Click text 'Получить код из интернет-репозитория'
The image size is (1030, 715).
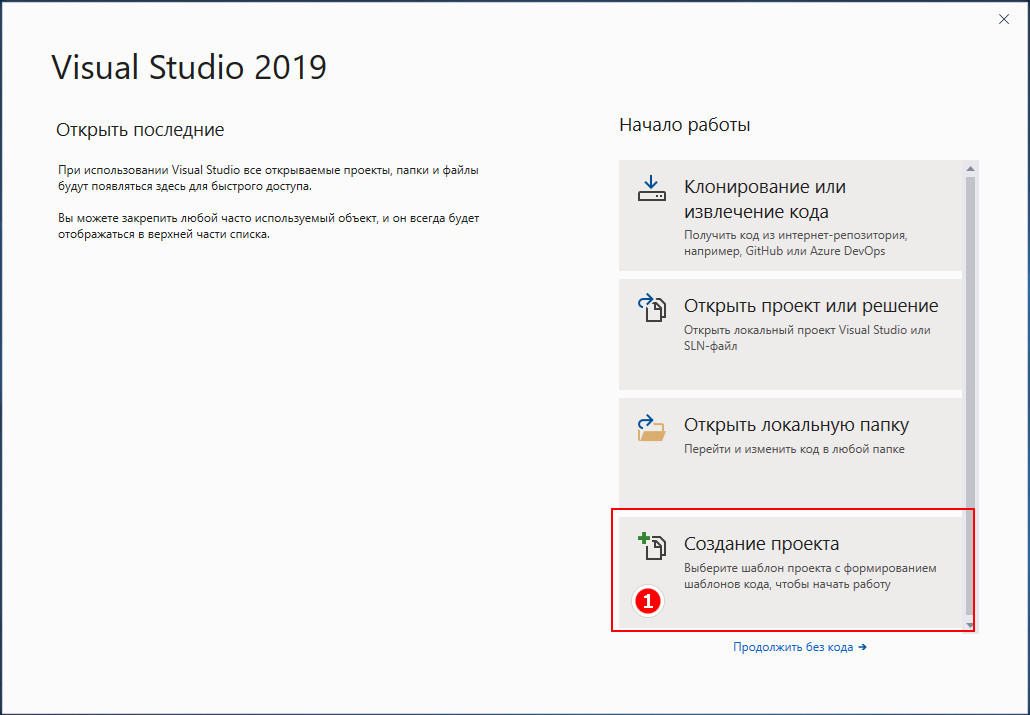(795, 235)
